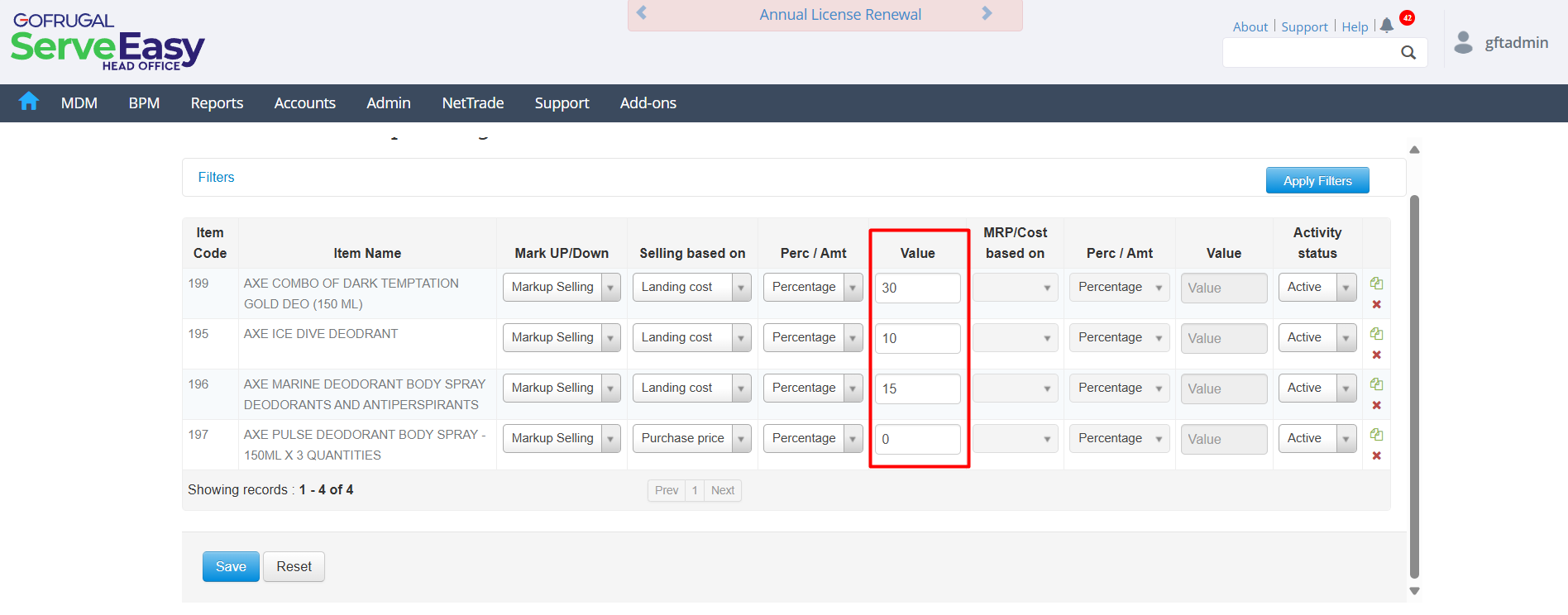Open the MDM menu
The width and height of the screenshot is (1568, 615).
79,103
